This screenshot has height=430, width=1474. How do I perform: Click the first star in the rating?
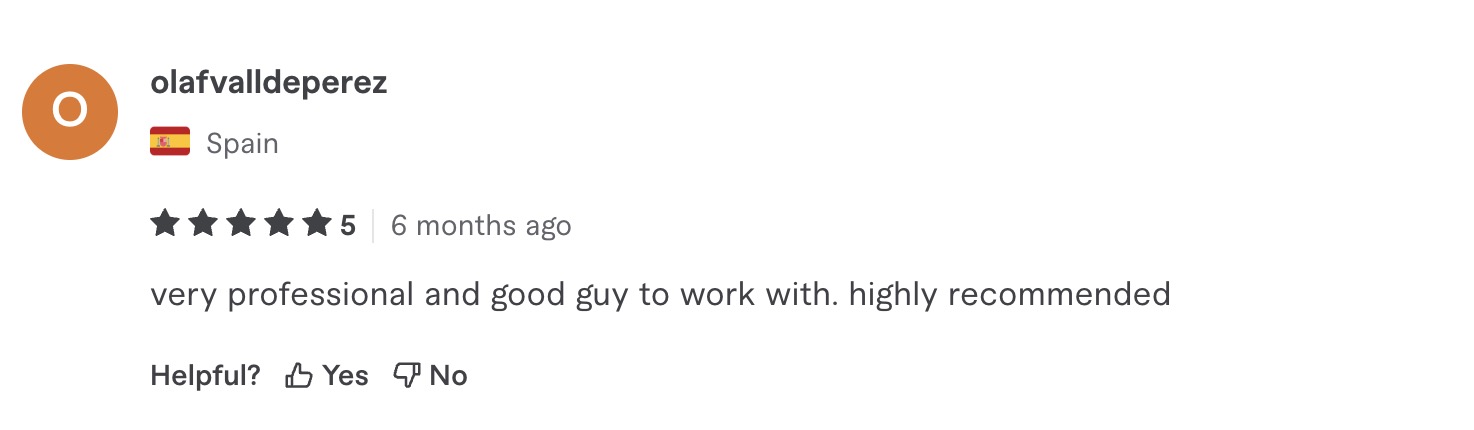(165, 224)
